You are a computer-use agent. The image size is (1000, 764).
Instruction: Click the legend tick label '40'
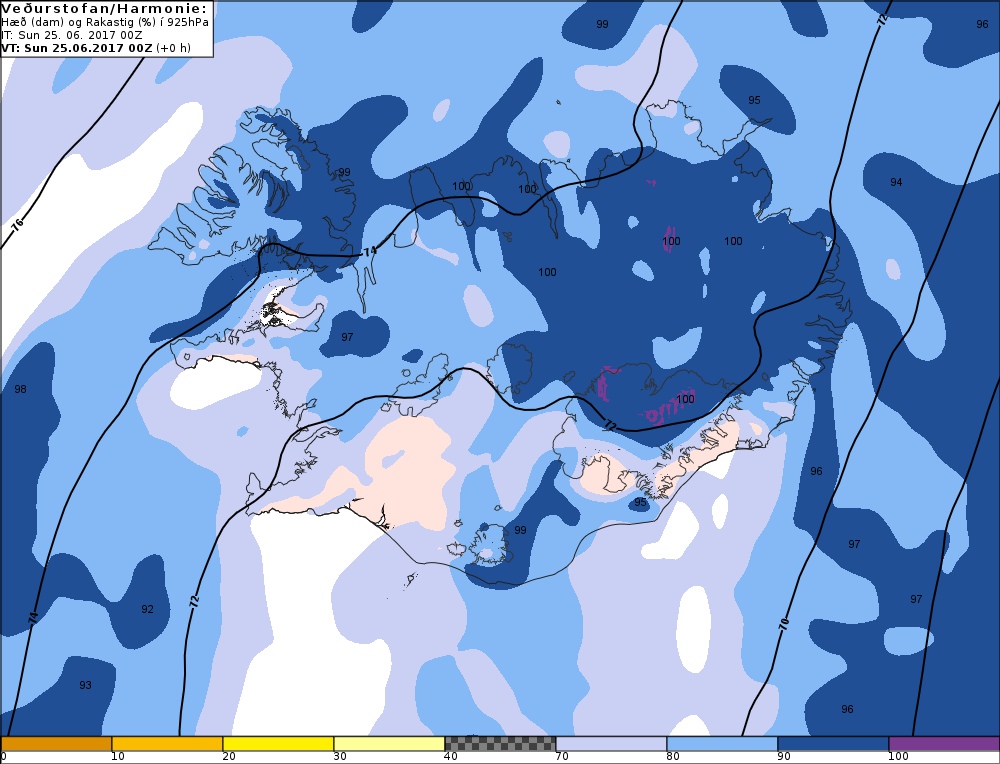pyautogui.click(x=451, y=757)
